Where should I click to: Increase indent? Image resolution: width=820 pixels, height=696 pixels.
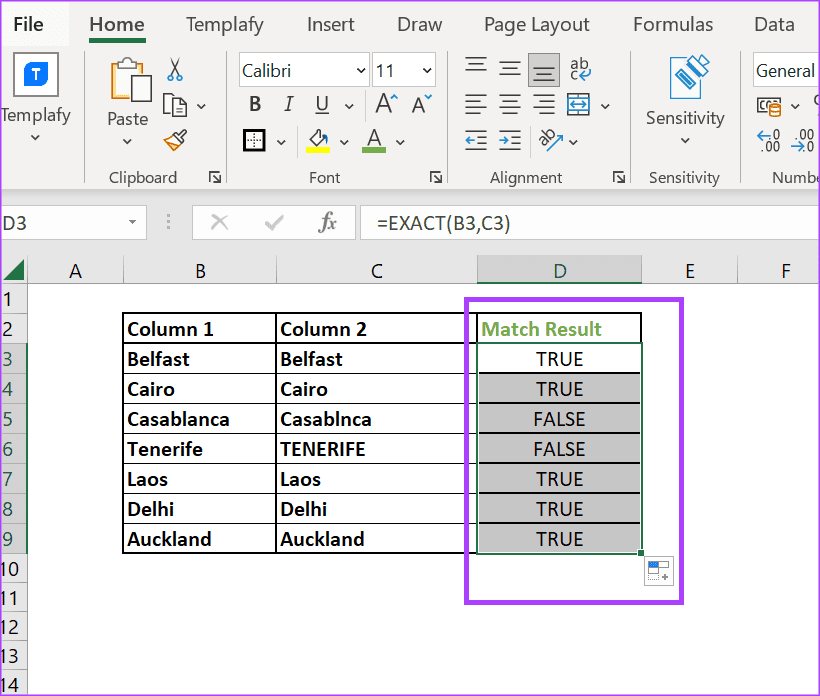(x=509, y=141)
